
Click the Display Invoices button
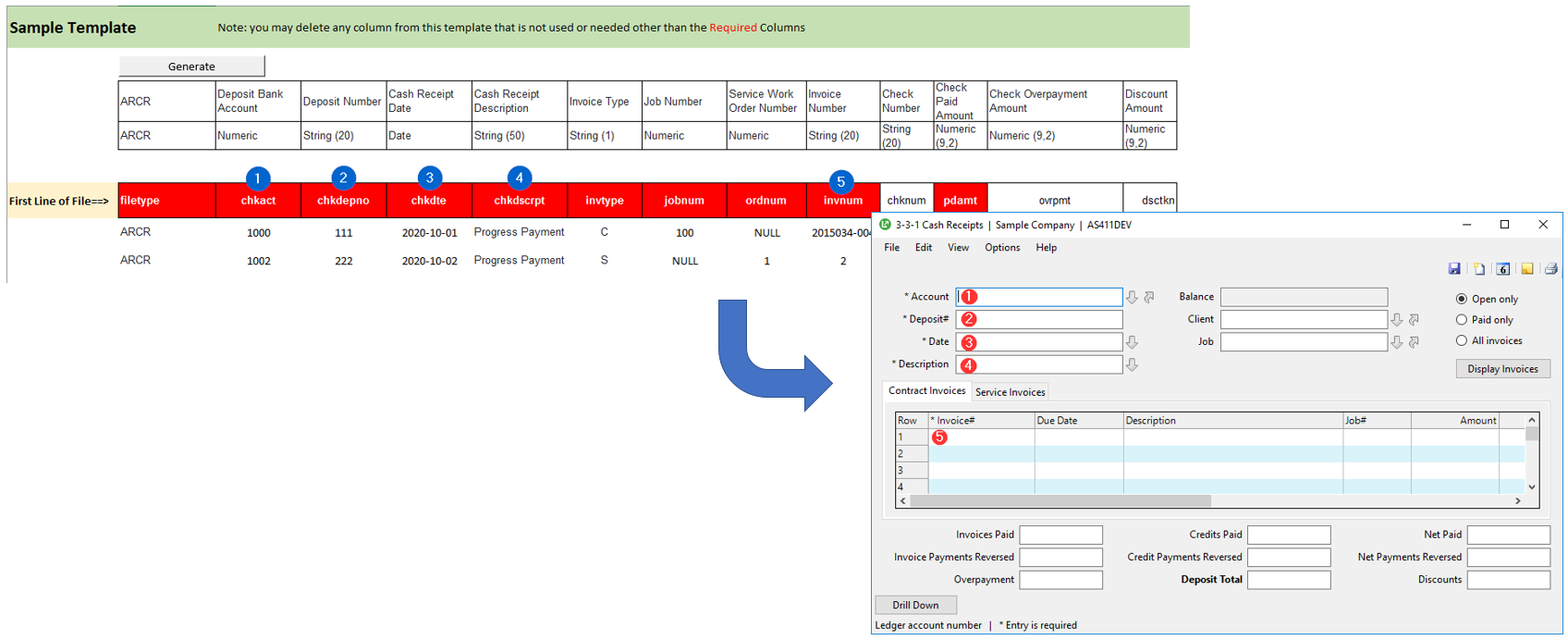(x=1502, y=369)
